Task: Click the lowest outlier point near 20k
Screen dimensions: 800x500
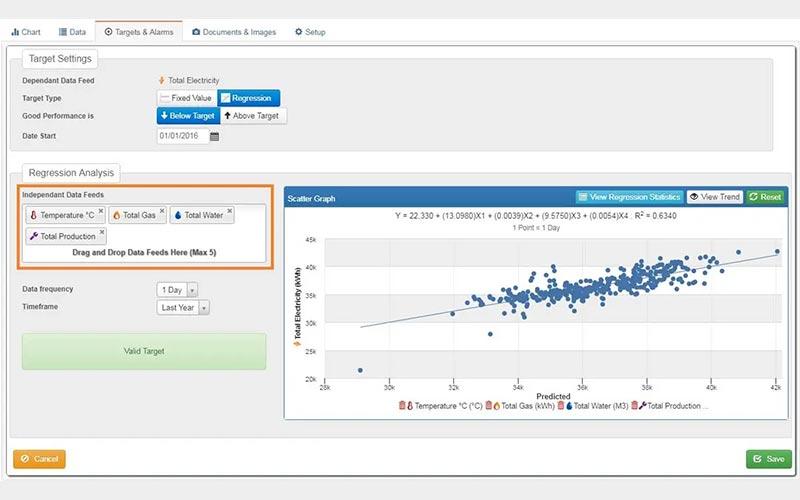Action: point(360,370)
